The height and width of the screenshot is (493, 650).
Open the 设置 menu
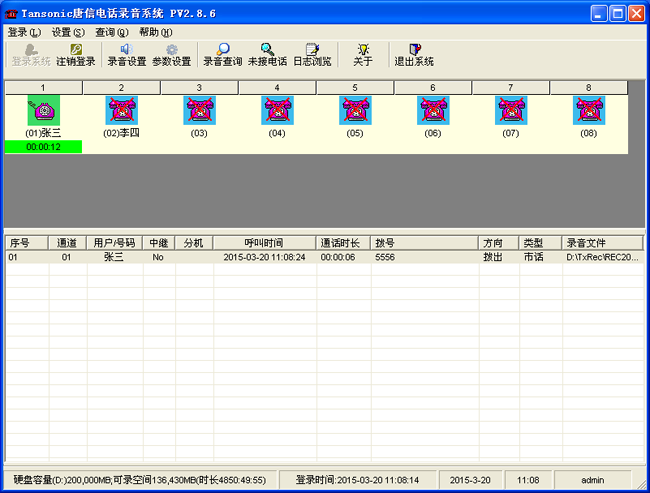click(x=68, y=32)
